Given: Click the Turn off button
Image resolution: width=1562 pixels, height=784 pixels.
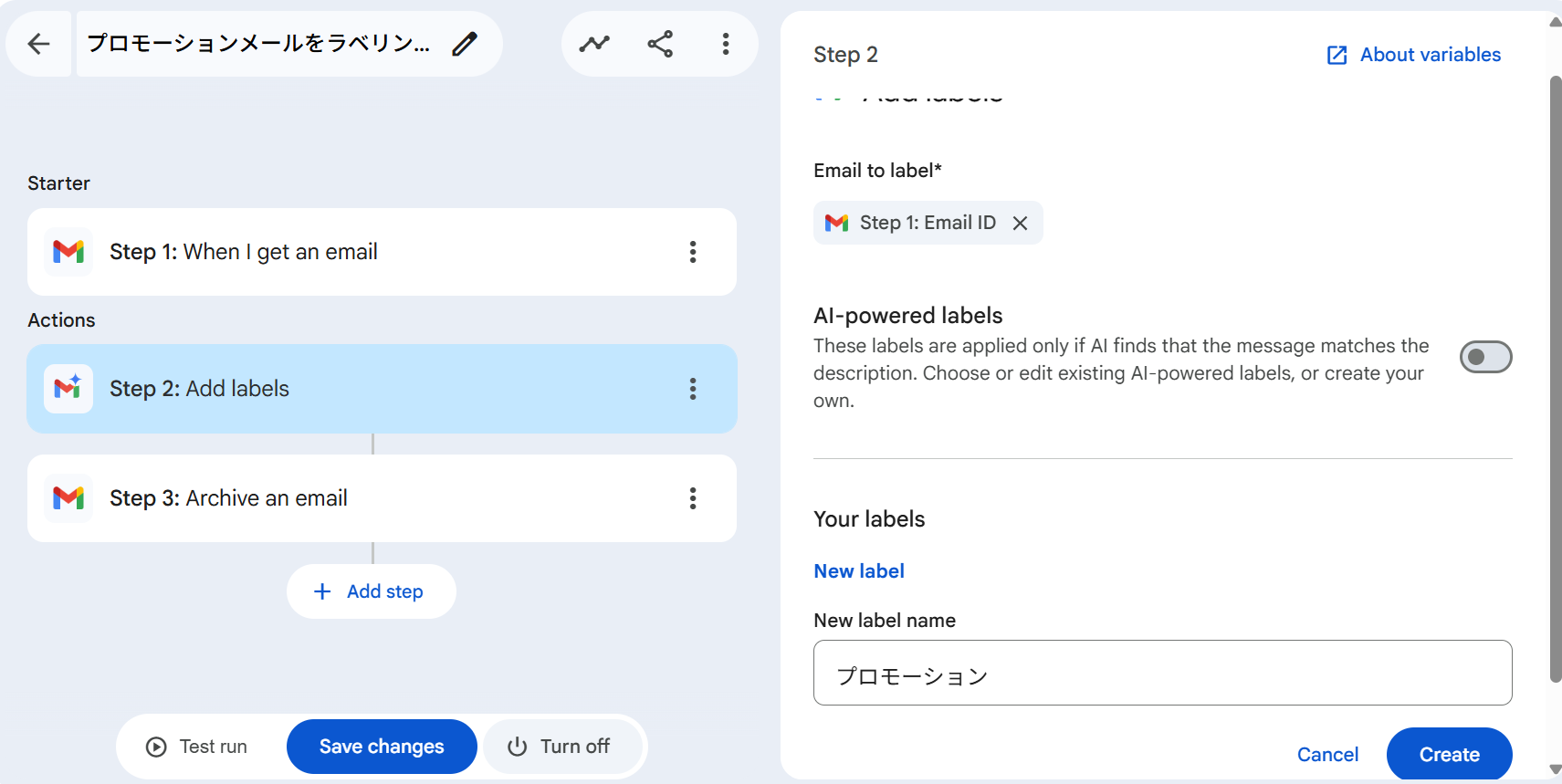Looking at the screenshot, I should (x=559, y=747).
